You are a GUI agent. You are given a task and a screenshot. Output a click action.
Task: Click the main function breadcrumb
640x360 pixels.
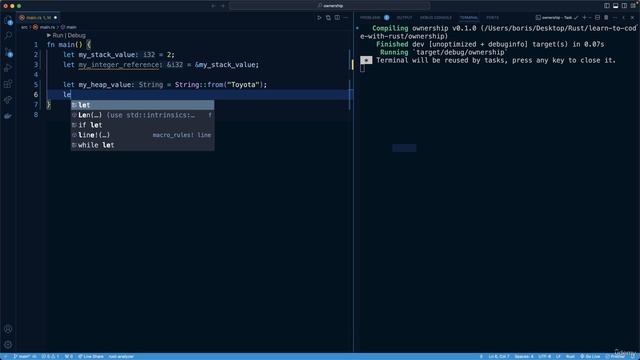pos(69,27)
